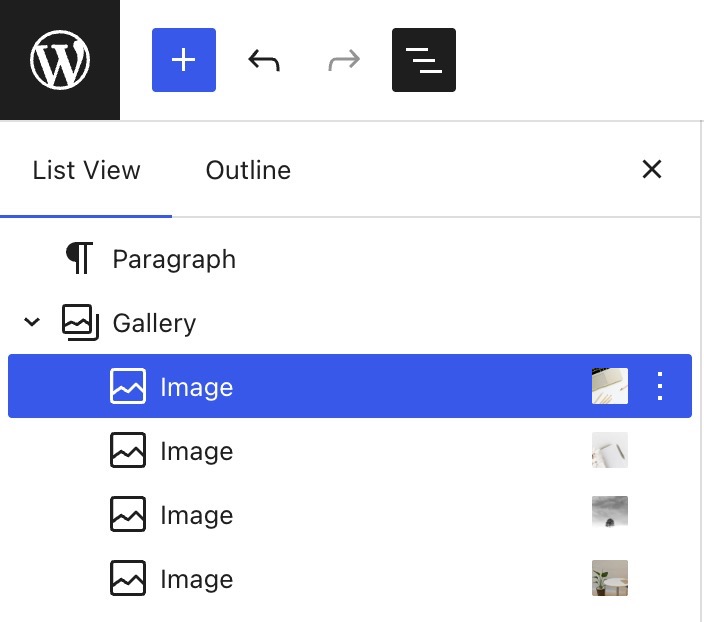Select the Gallery block label
This screenshot has width=704, height=622.
pos(154,323)
